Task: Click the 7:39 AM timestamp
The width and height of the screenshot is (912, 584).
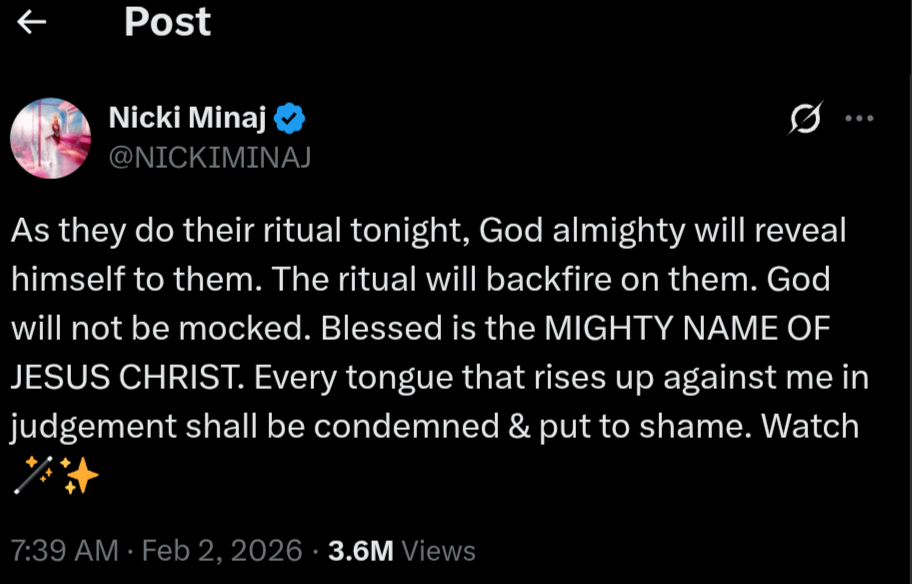Action: (64, 550)
